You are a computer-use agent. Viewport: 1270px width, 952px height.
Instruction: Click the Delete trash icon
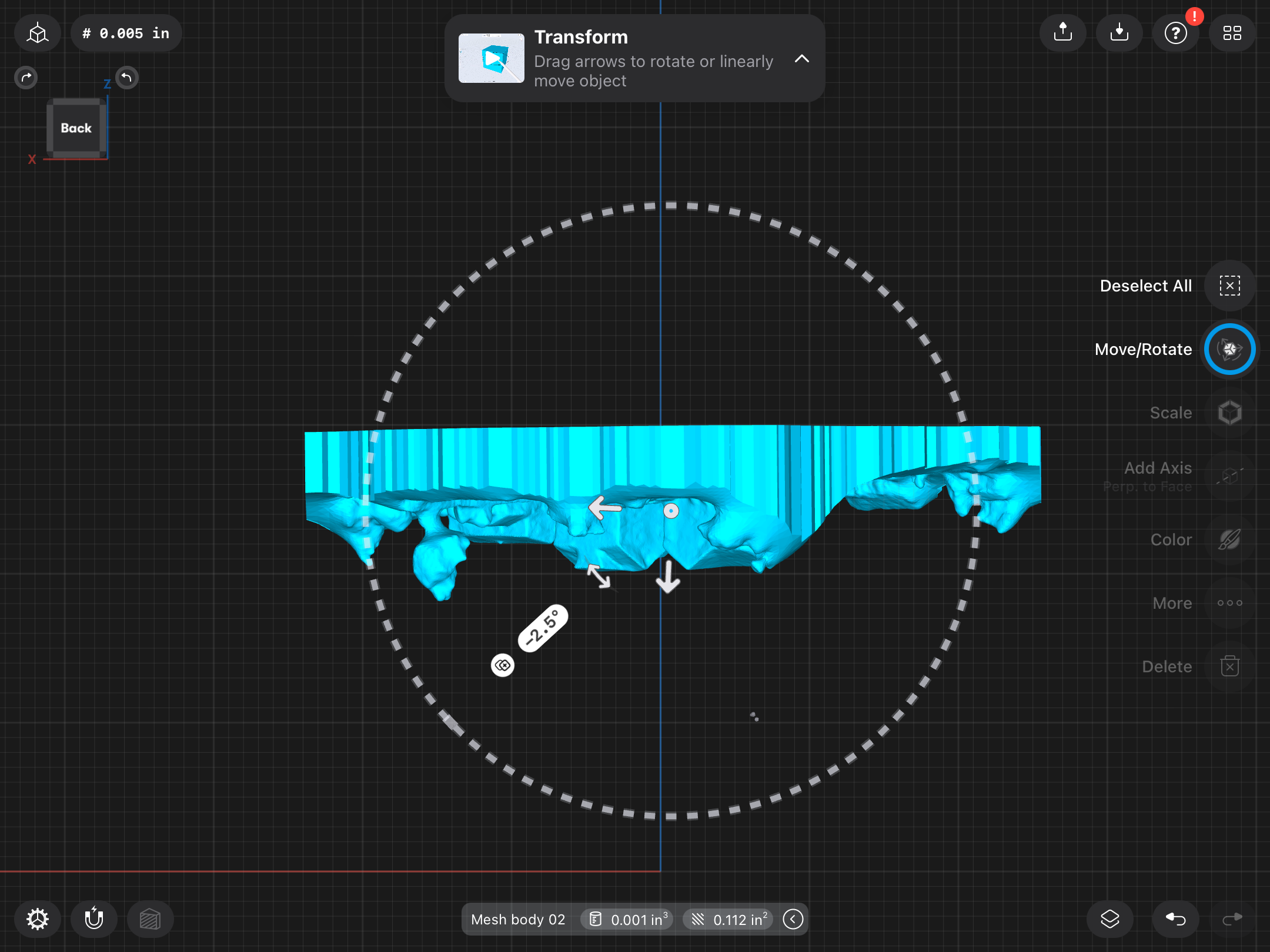tap(1229, 666)
